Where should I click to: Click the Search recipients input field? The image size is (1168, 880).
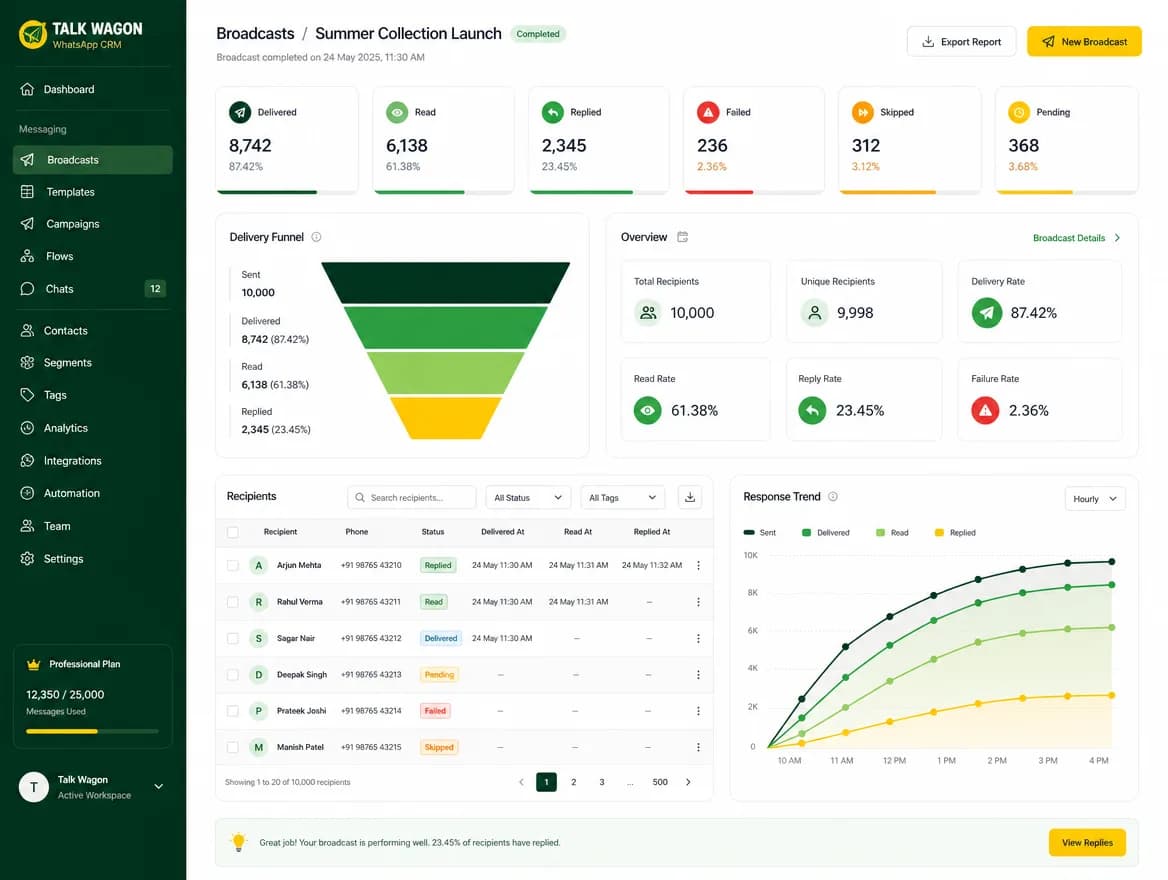(411, 497)
